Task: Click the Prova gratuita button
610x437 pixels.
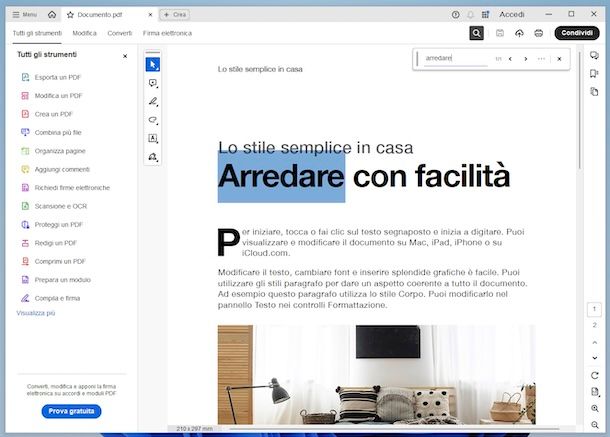Action: click(x=71, y=411)
